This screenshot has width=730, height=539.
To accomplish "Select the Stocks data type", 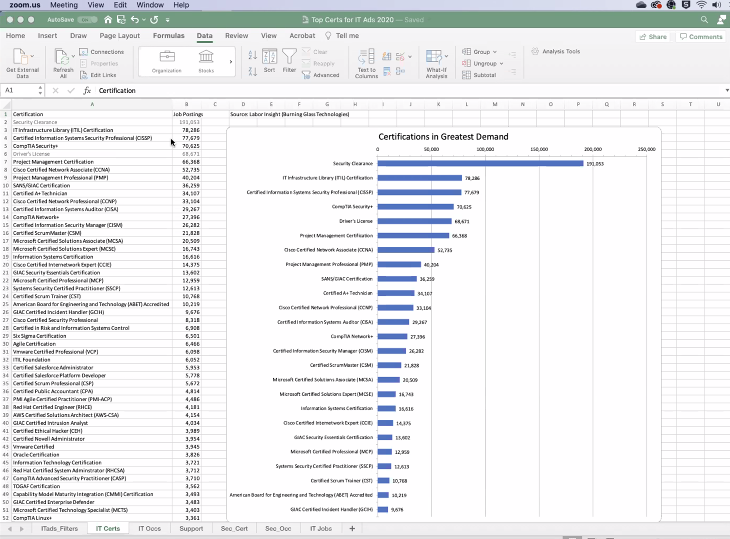I will point(206,61).
